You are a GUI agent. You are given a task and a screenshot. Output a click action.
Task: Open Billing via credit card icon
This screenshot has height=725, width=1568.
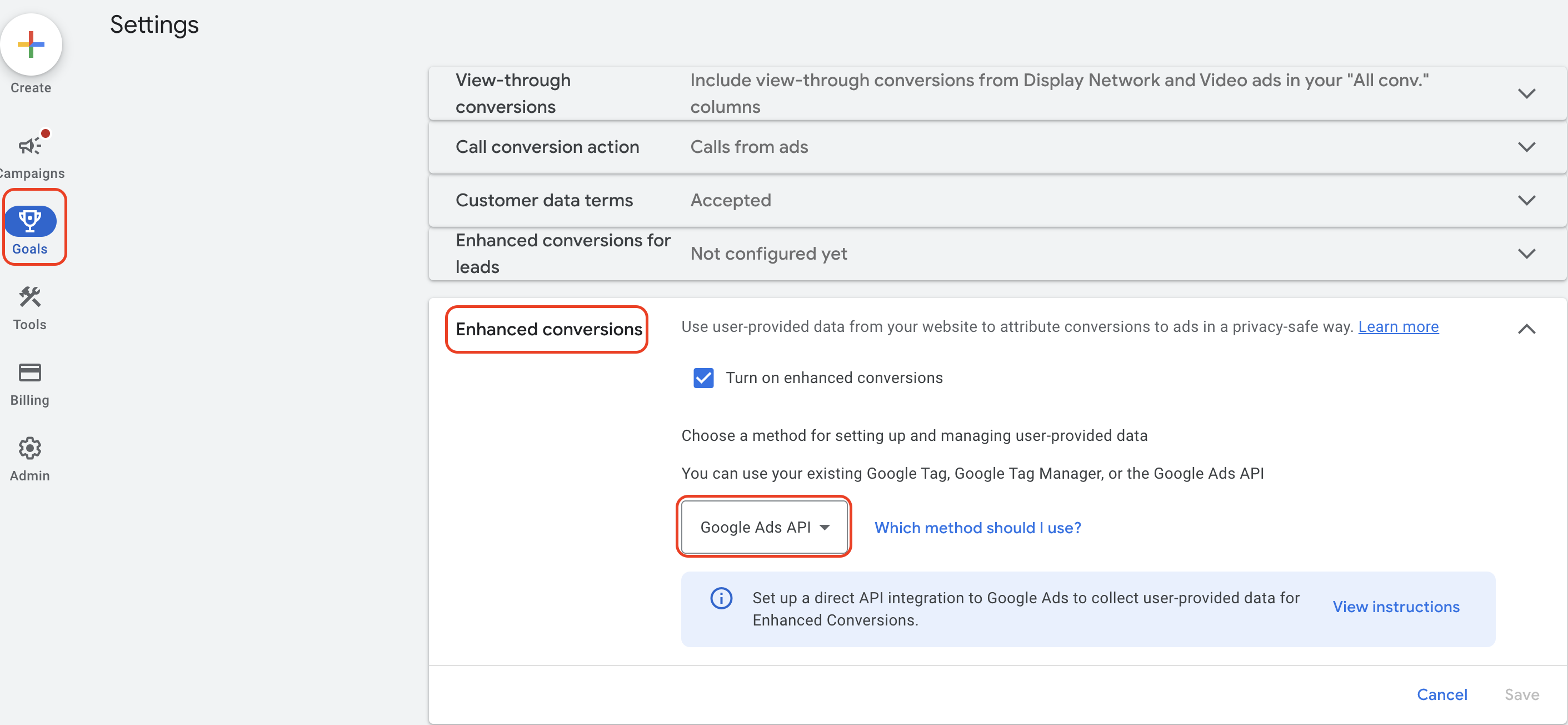point(30,373)
